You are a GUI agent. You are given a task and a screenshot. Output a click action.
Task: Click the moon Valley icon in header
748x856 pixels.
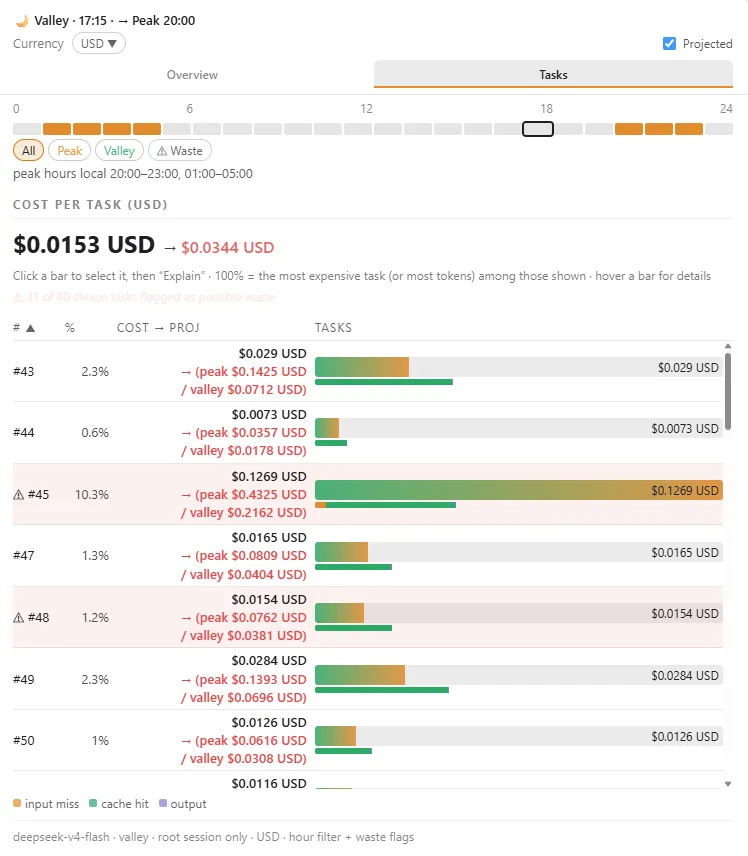pos(22,21)
